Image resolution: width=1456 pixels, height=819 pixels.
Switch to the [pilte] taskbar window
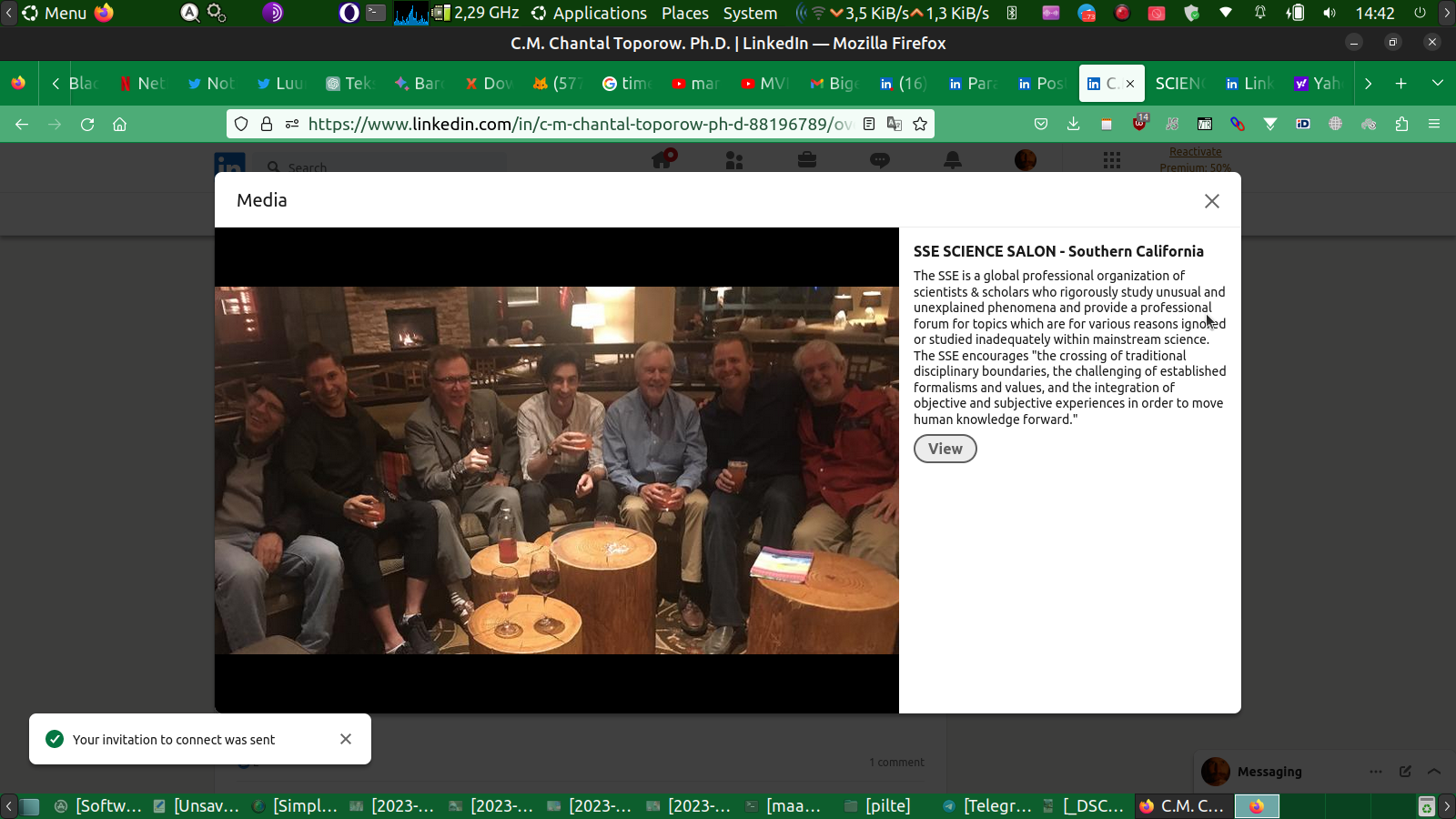[878, 806]
